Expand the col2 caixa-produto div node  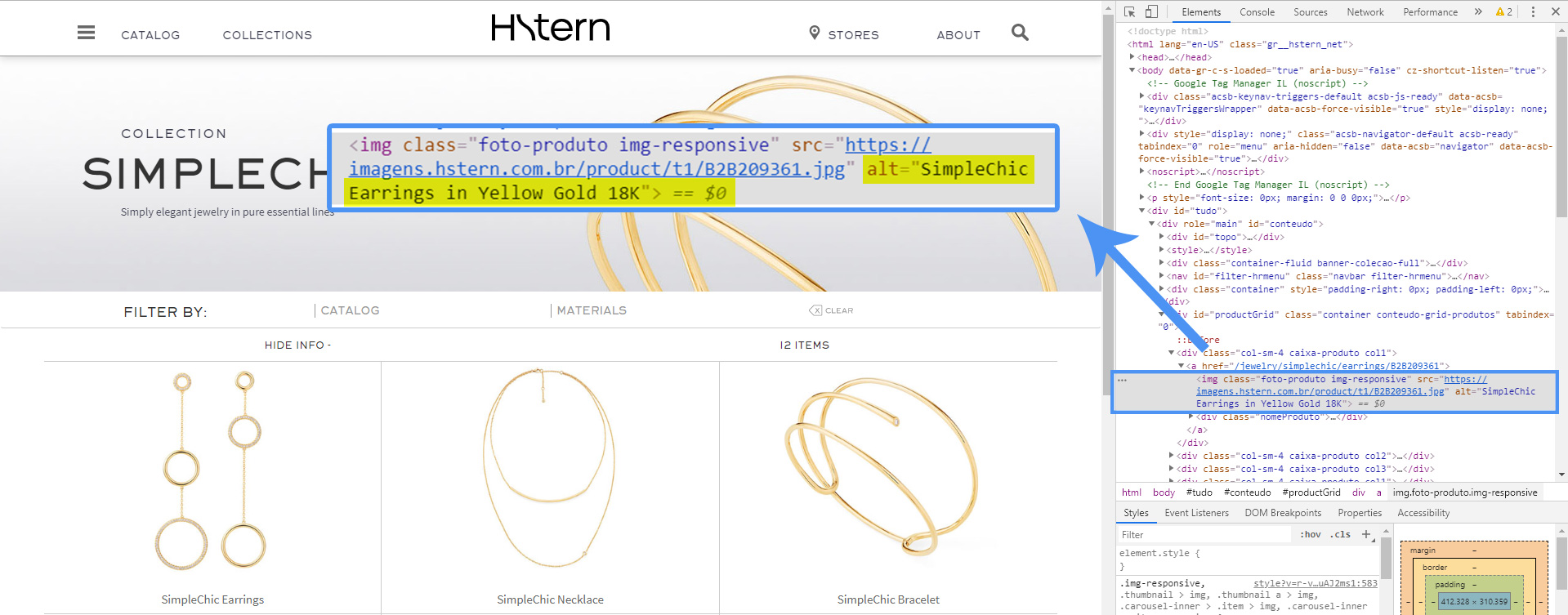coord(1172,456)
